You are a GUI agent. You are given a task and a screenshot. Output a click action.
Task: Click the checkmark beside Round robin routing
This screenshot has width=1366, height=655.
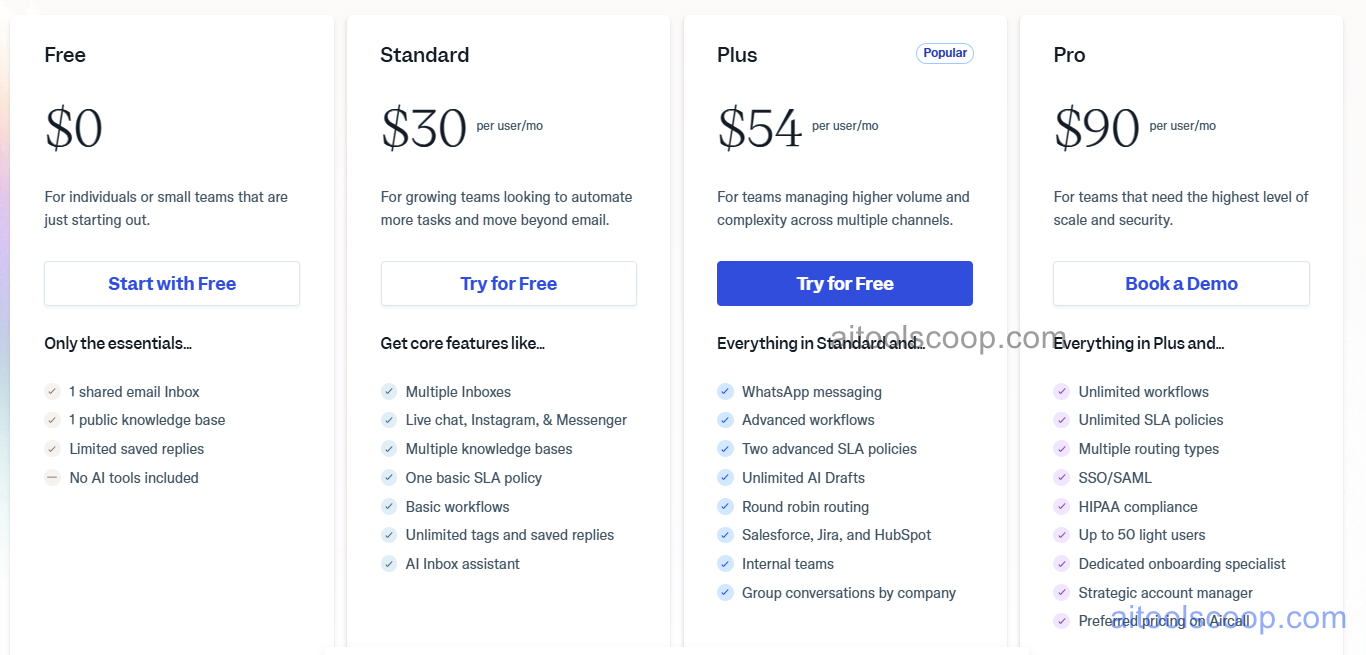pyautogui.click(x=725, y=506)
